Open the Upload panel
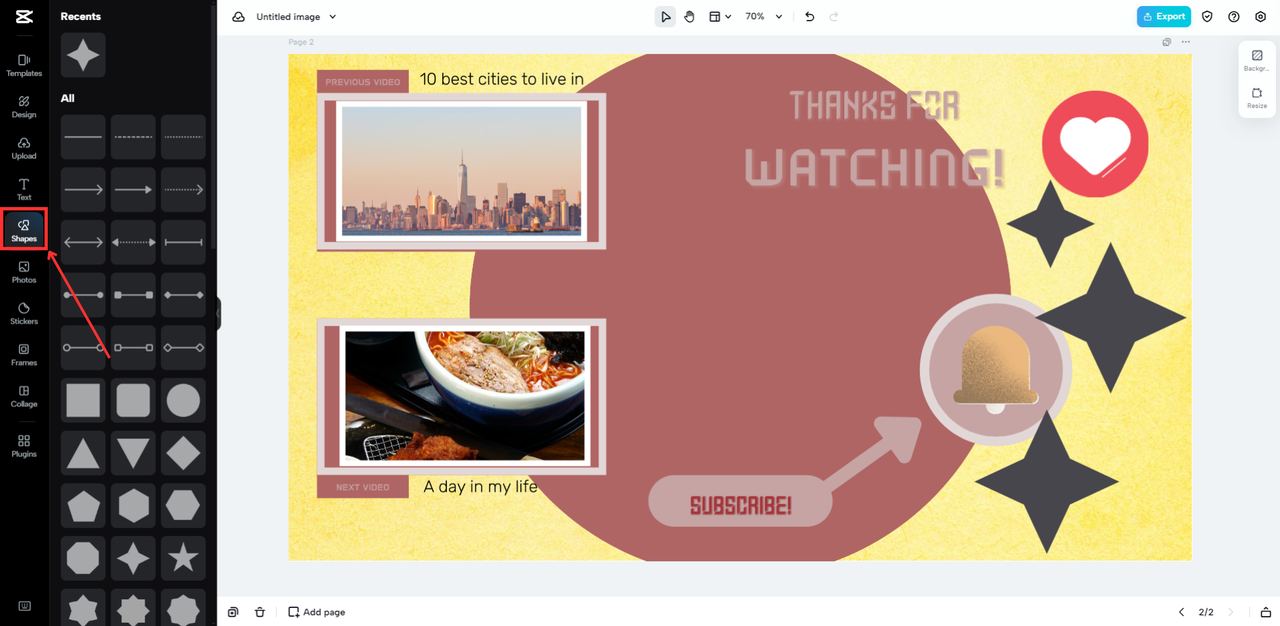This screenshot has width=1280, height=626. pyautogui.click(x=24, y=149)
